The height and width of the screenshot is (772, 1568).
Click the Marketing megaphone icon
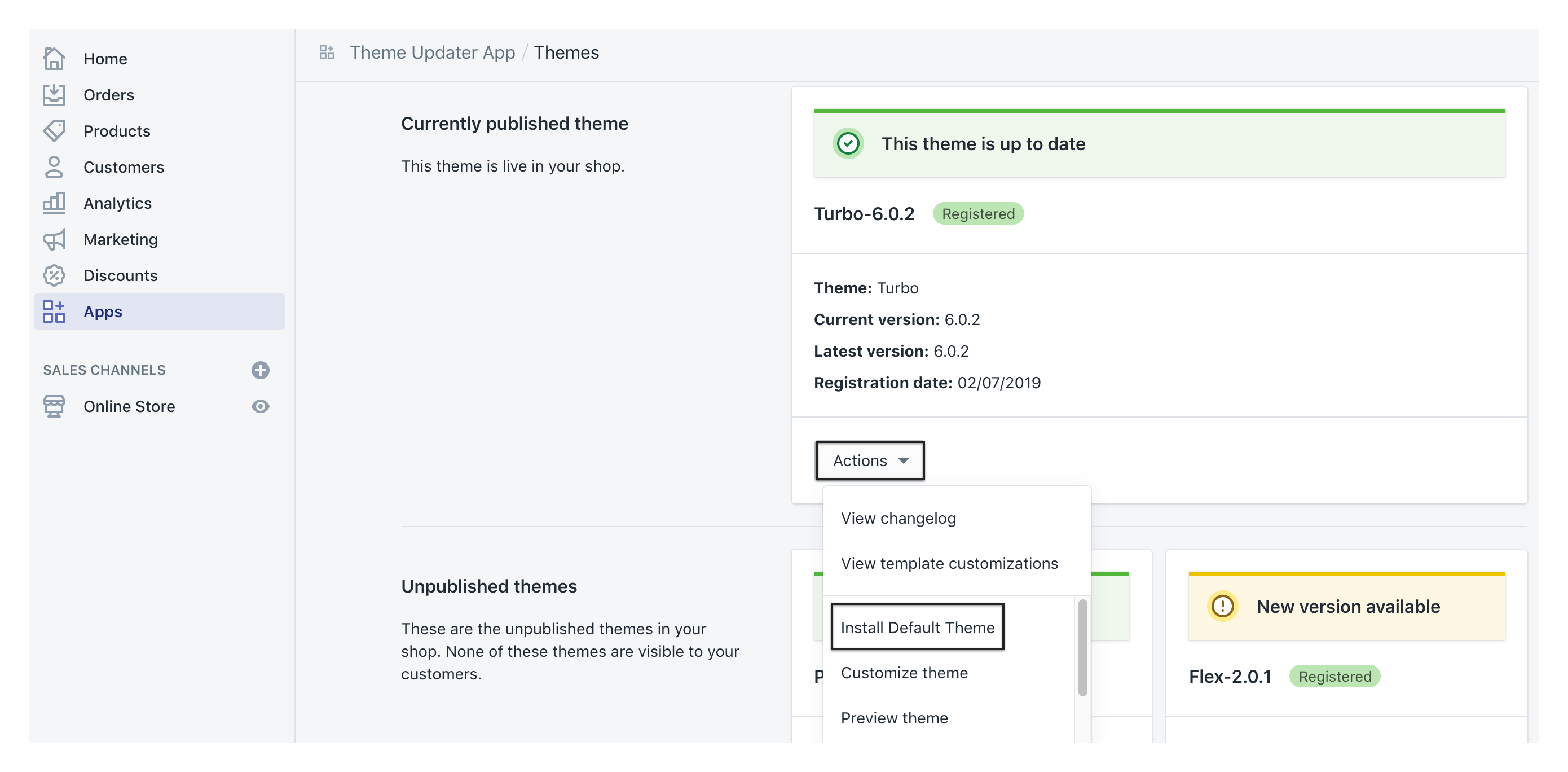[54, 240]
